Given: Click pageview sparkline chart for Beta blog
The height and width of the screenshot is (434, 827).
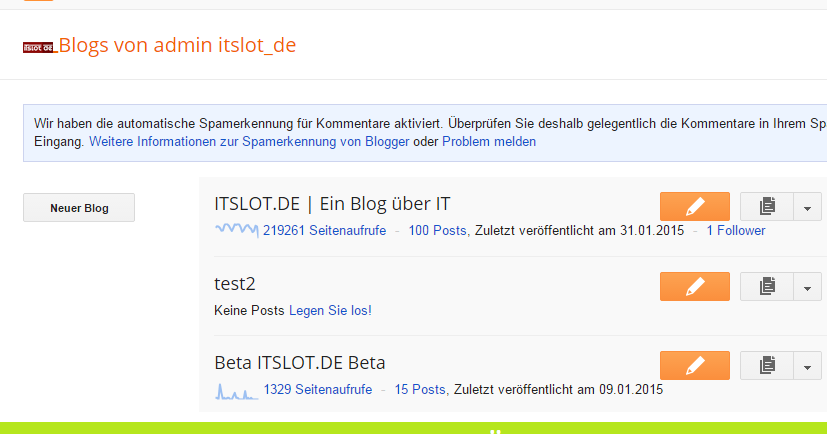Looking at the screenshot, I should coord(237,391).
